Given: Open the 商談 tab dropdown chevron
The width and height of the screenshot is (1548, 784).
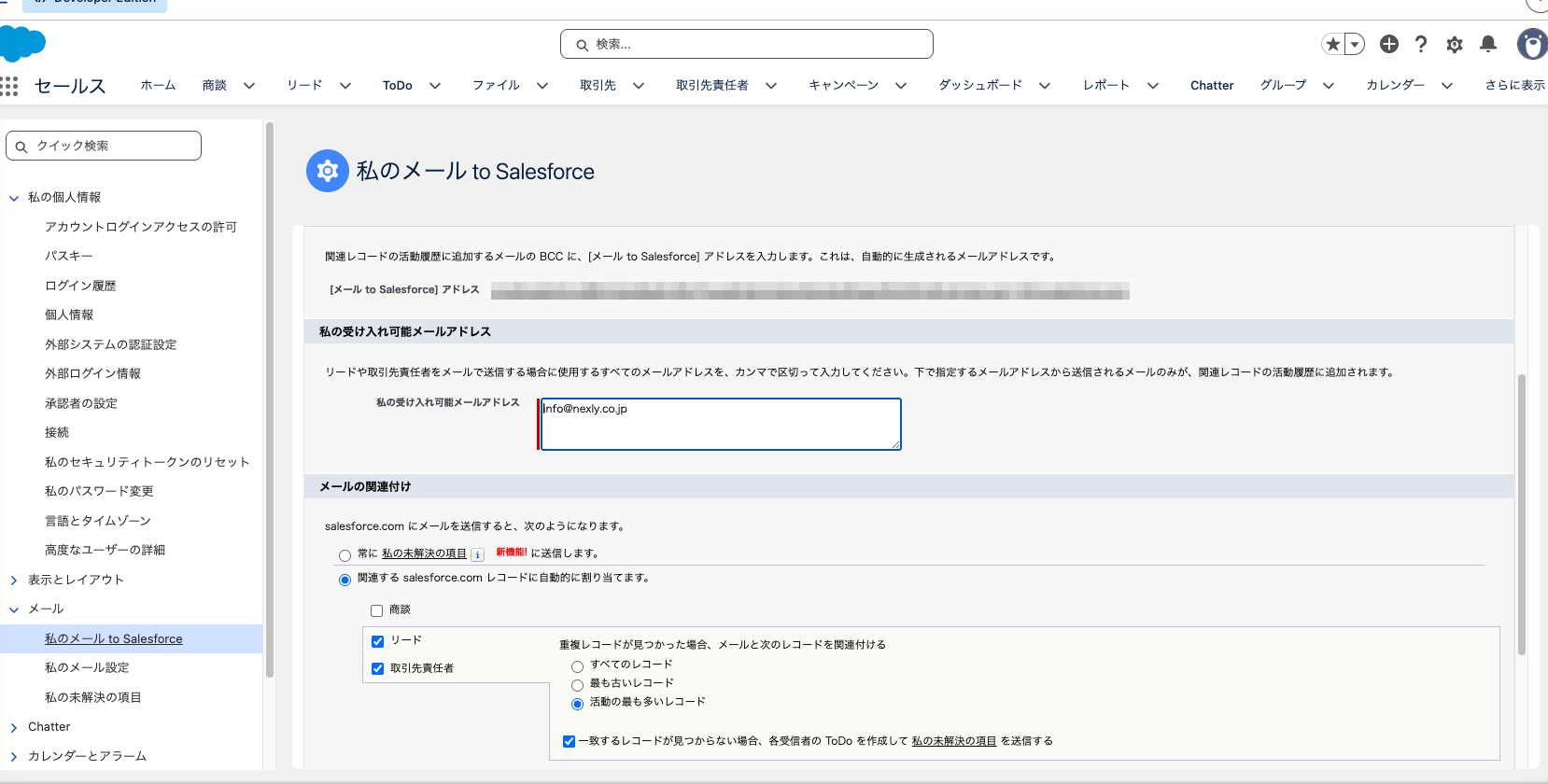Looking at the screenshot, I should (249, 86).
